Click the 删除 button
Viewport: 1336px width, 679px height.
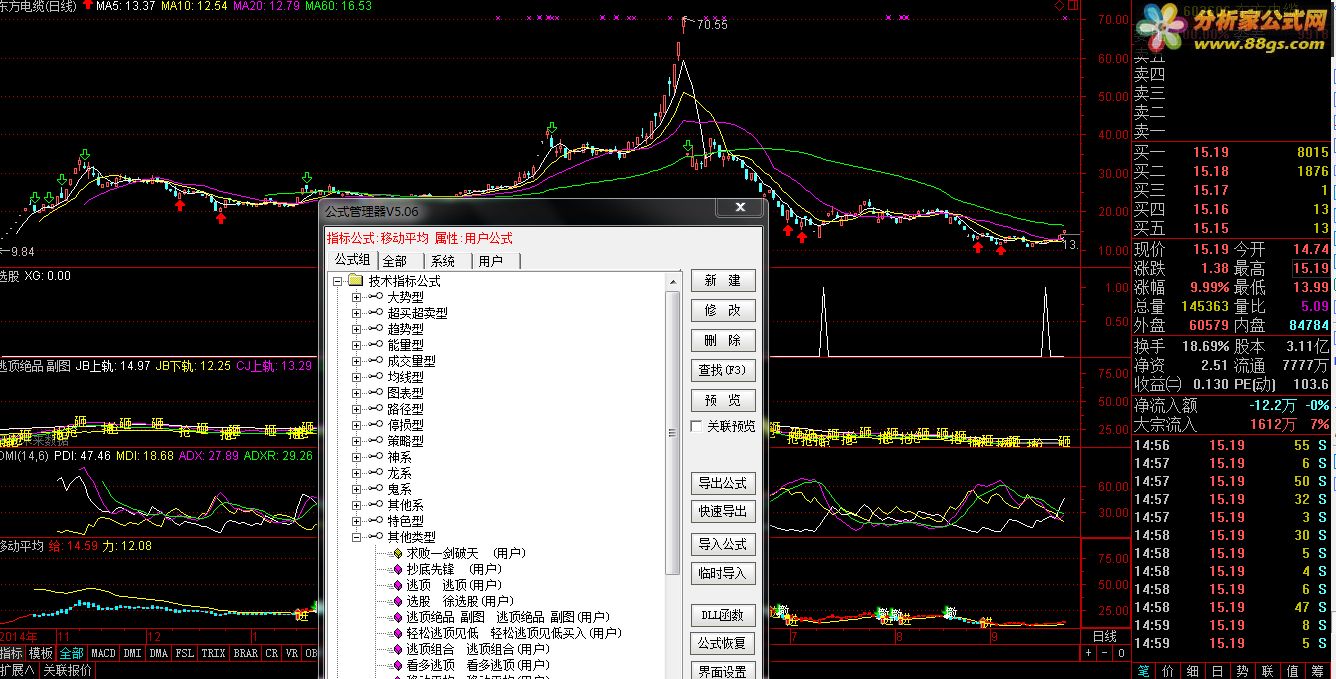pyautogui.click(x=723, y=341)
